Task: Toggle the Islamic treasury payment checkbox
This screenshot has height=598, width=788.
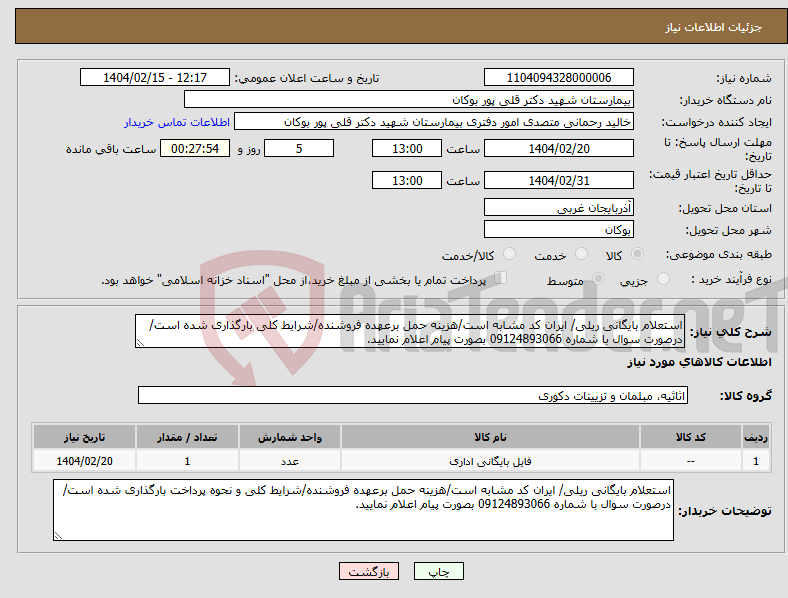Action: 501,278
